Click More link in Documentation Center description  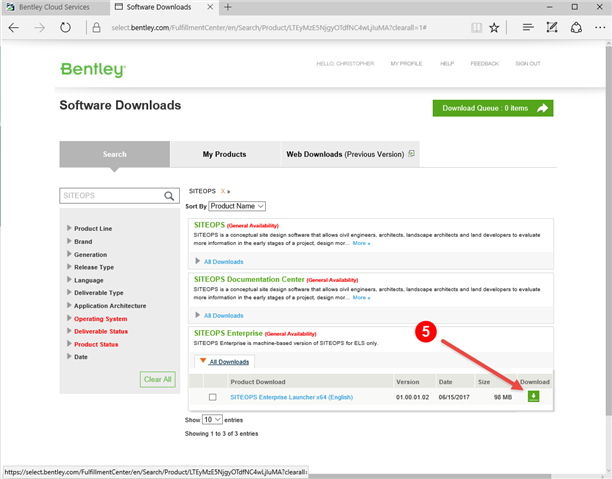coord(361,297)
